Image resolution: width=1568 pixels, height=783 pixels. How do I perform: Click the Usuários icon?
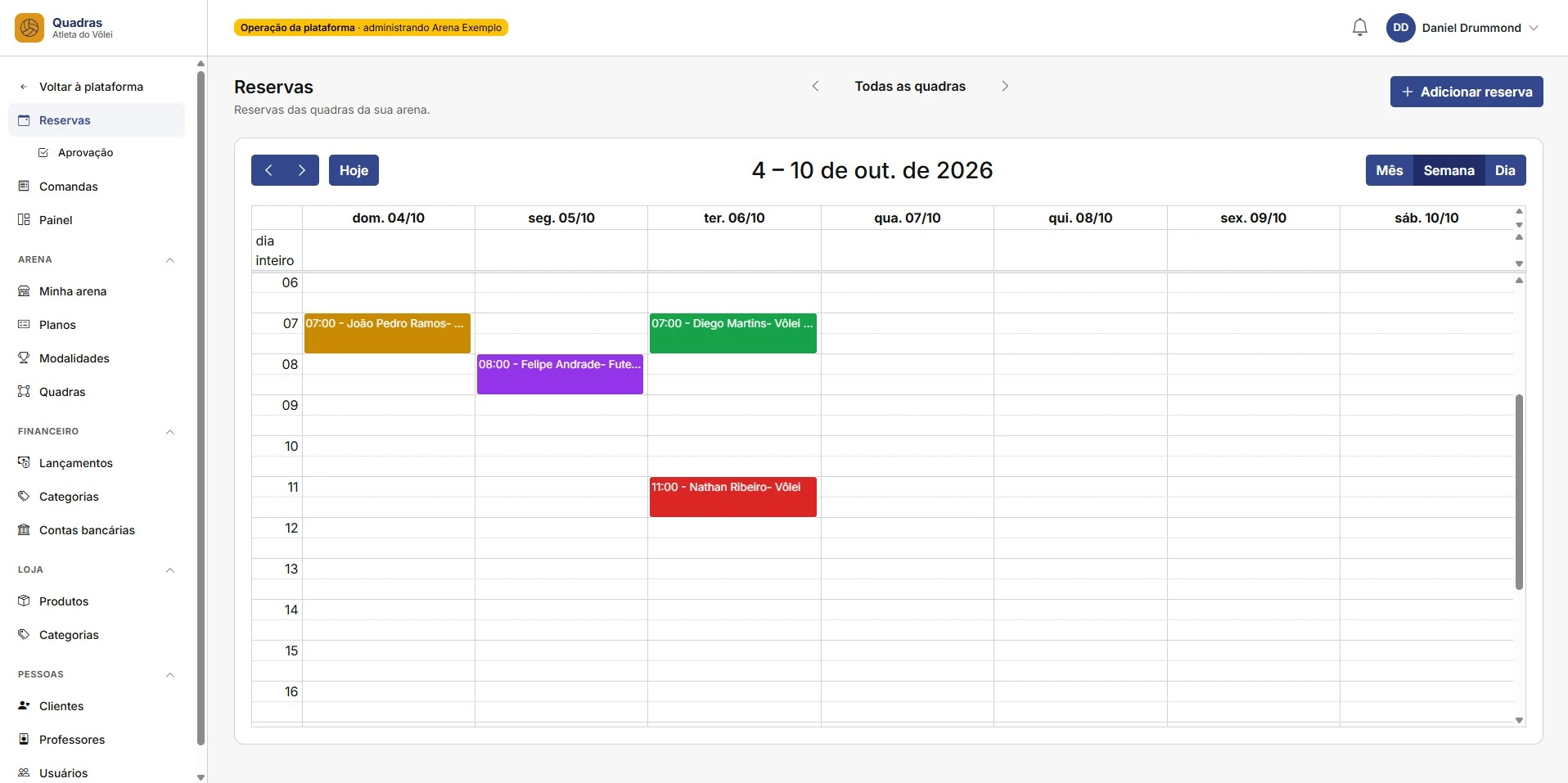pyautogui.click(x=24, y=773)
